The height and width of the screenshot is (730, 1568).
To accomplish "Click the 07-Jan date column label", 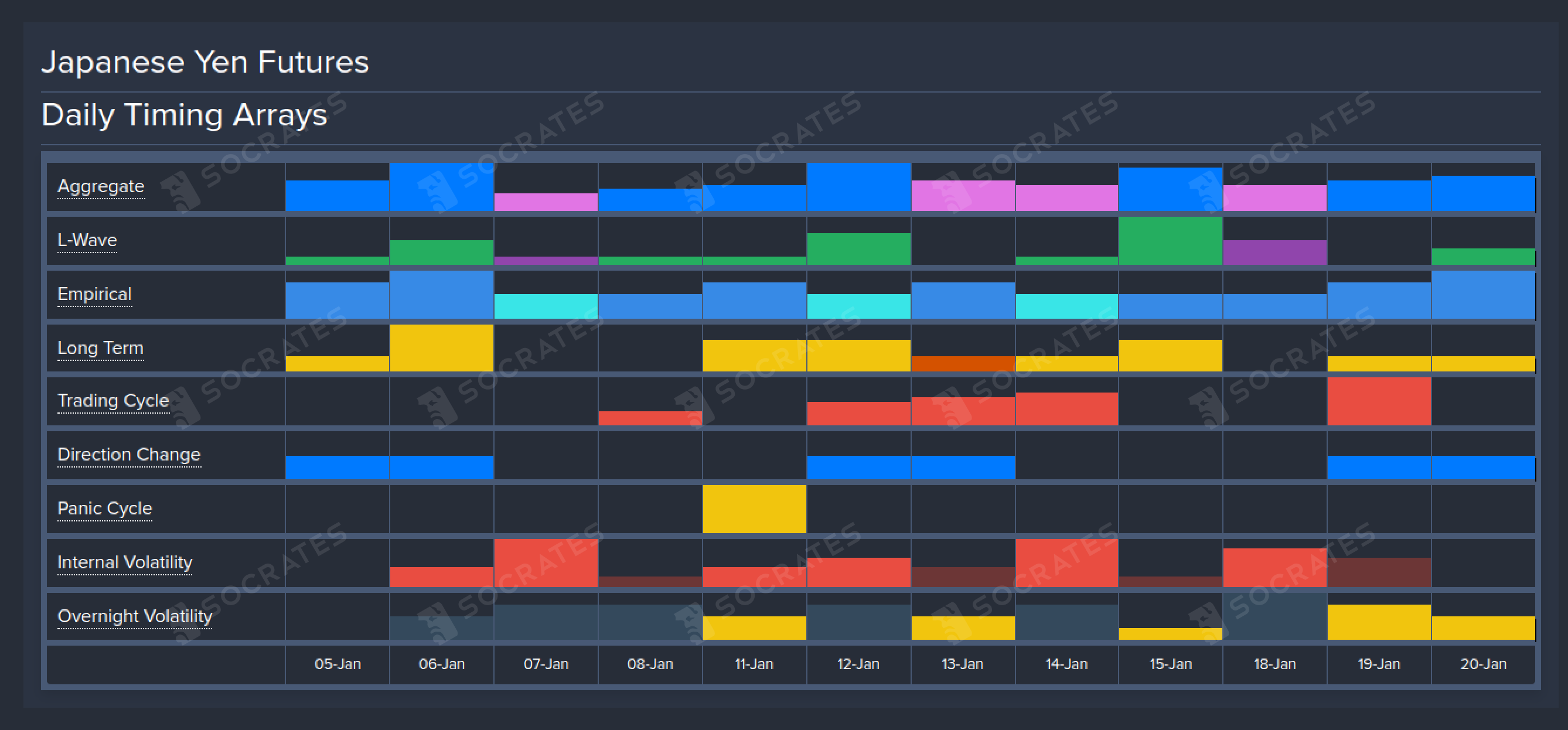I will pyautogui.click(x=546, y=664).
